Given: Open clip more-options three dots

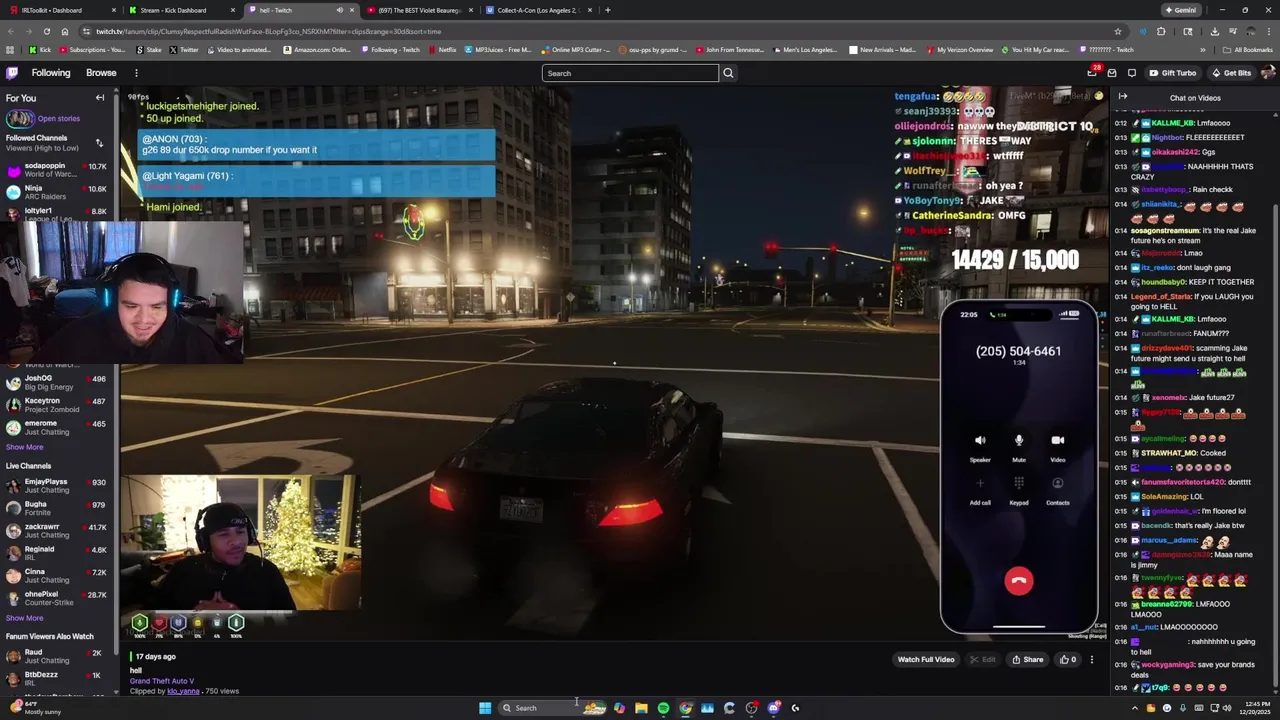Looking at the screenshot, I should pos(1092,659).
